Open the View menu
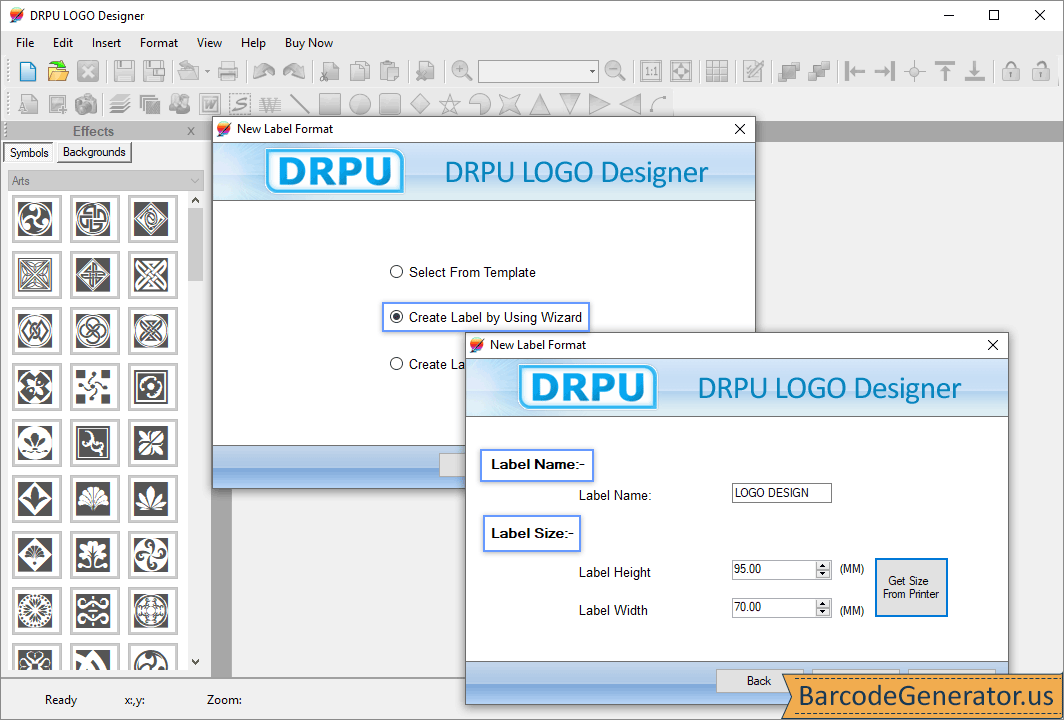Viewport: 1064px width, 720px height. (210, 43)
